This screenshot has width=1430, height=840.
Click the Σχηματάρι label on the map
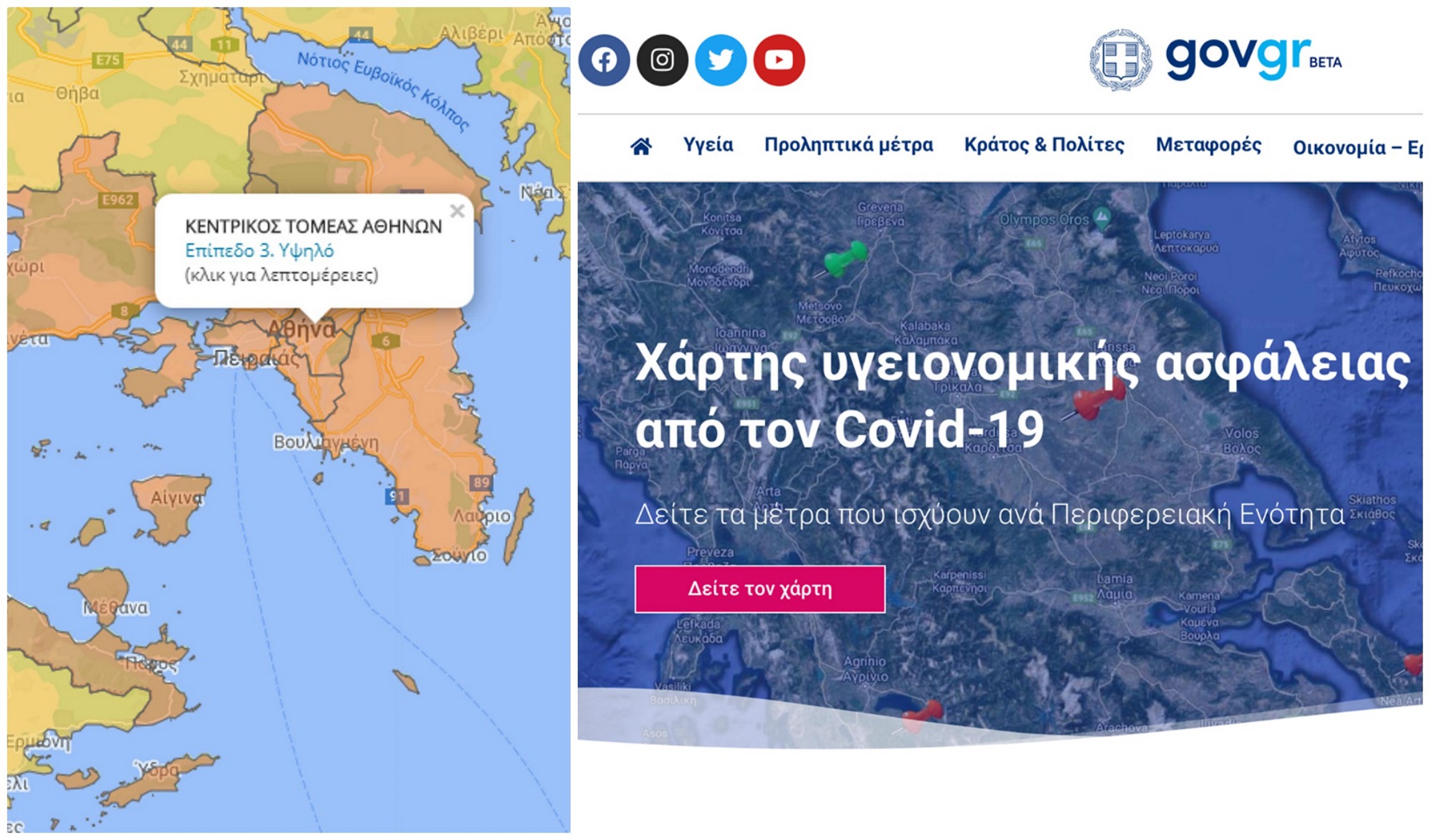(x=221, y=77)
